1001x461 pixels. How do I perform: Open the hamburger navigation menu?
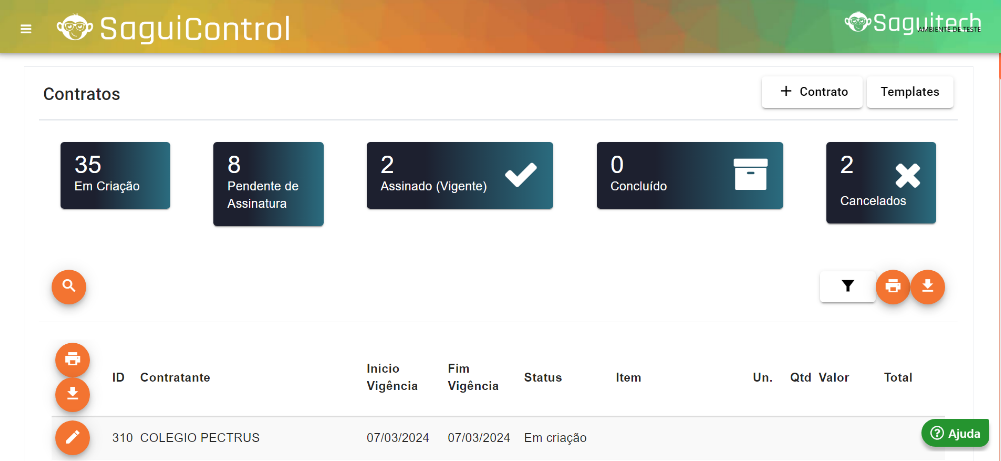[x=26, y=28]
